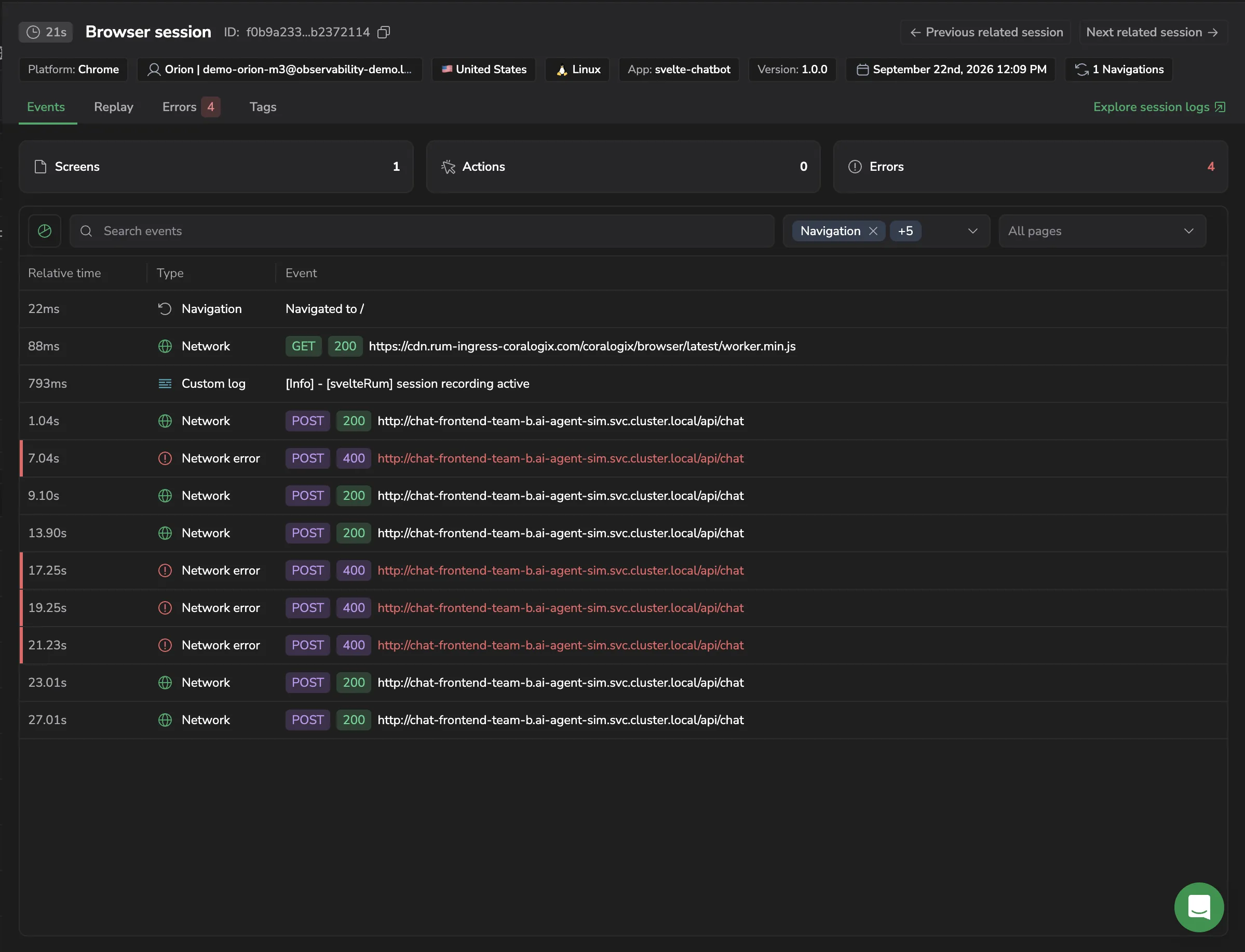Click the user chip Orion demo-orion-m3

(x=280, y=70)
